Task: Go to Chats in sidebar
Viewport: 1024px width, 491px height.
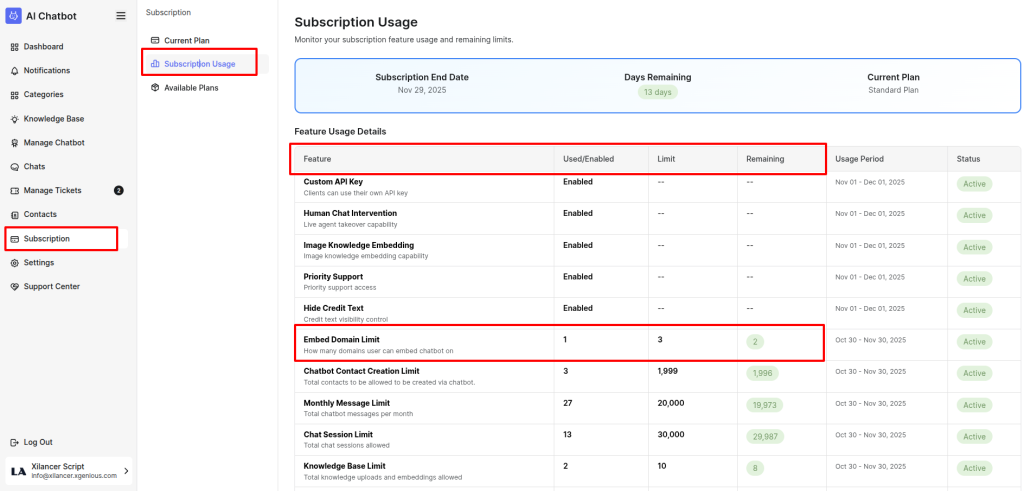Action: click(34, 167)
